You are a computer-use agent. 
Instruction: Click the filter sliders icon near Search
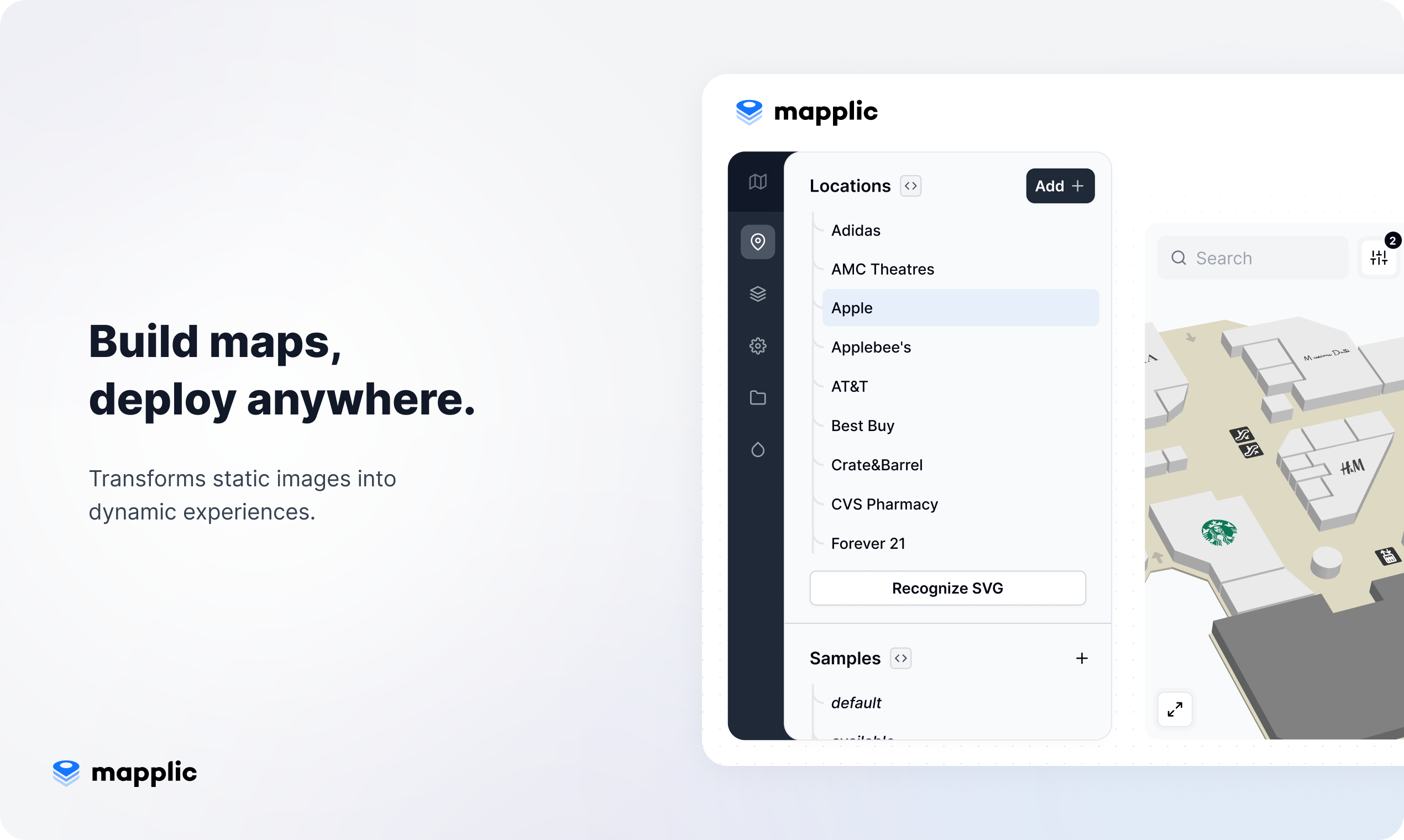pyautogui.click(x=1380, y=256)
